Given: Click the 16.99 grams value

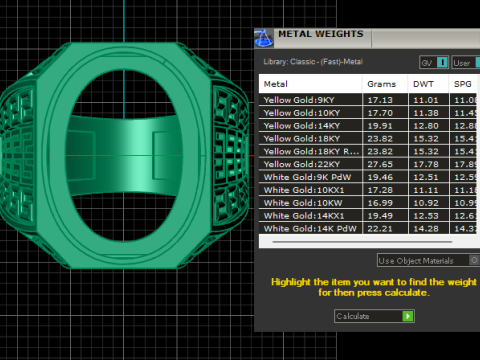Looking at the screenshot, I should point(380,203).
